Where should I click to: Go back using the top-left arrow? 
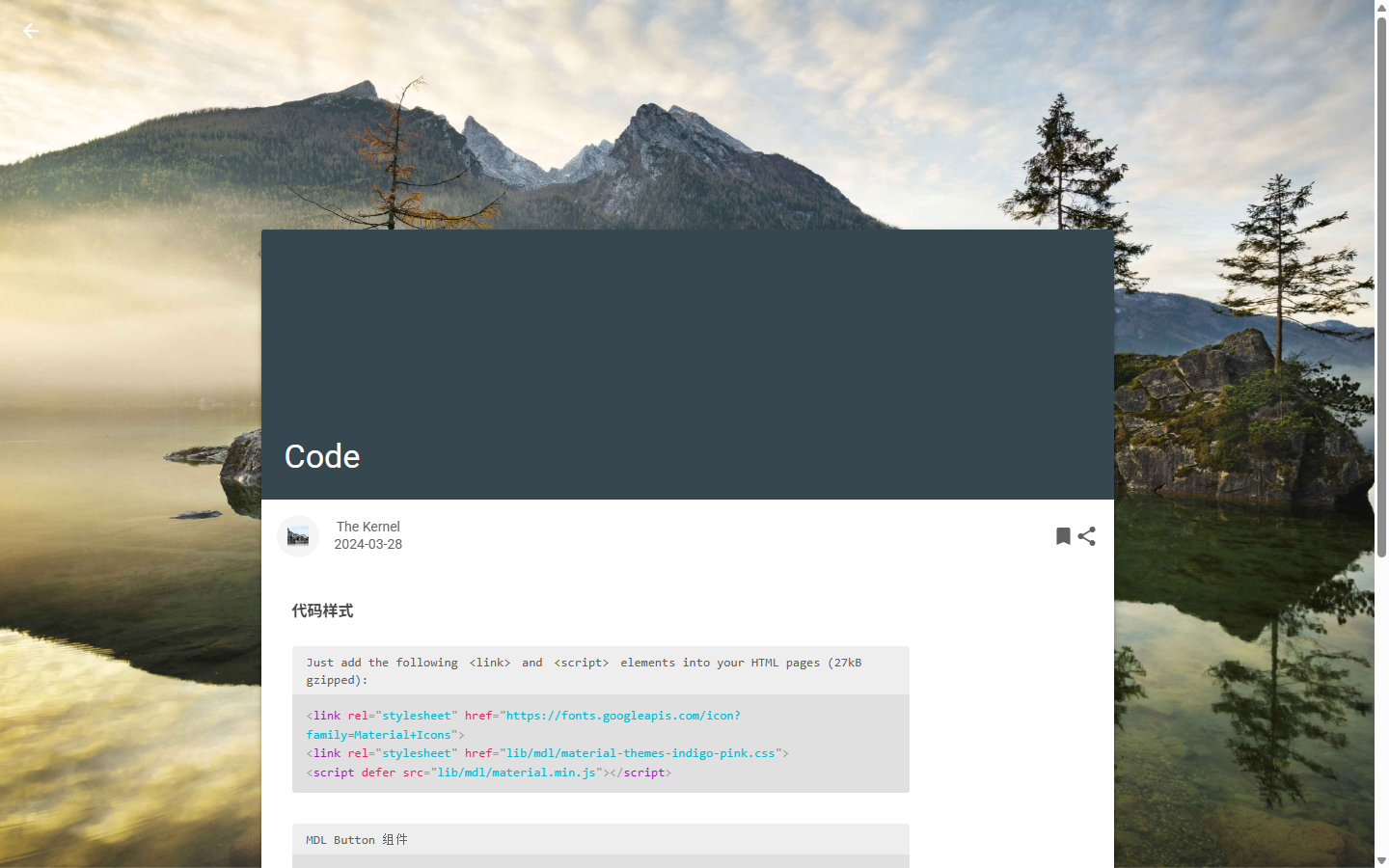31,31
